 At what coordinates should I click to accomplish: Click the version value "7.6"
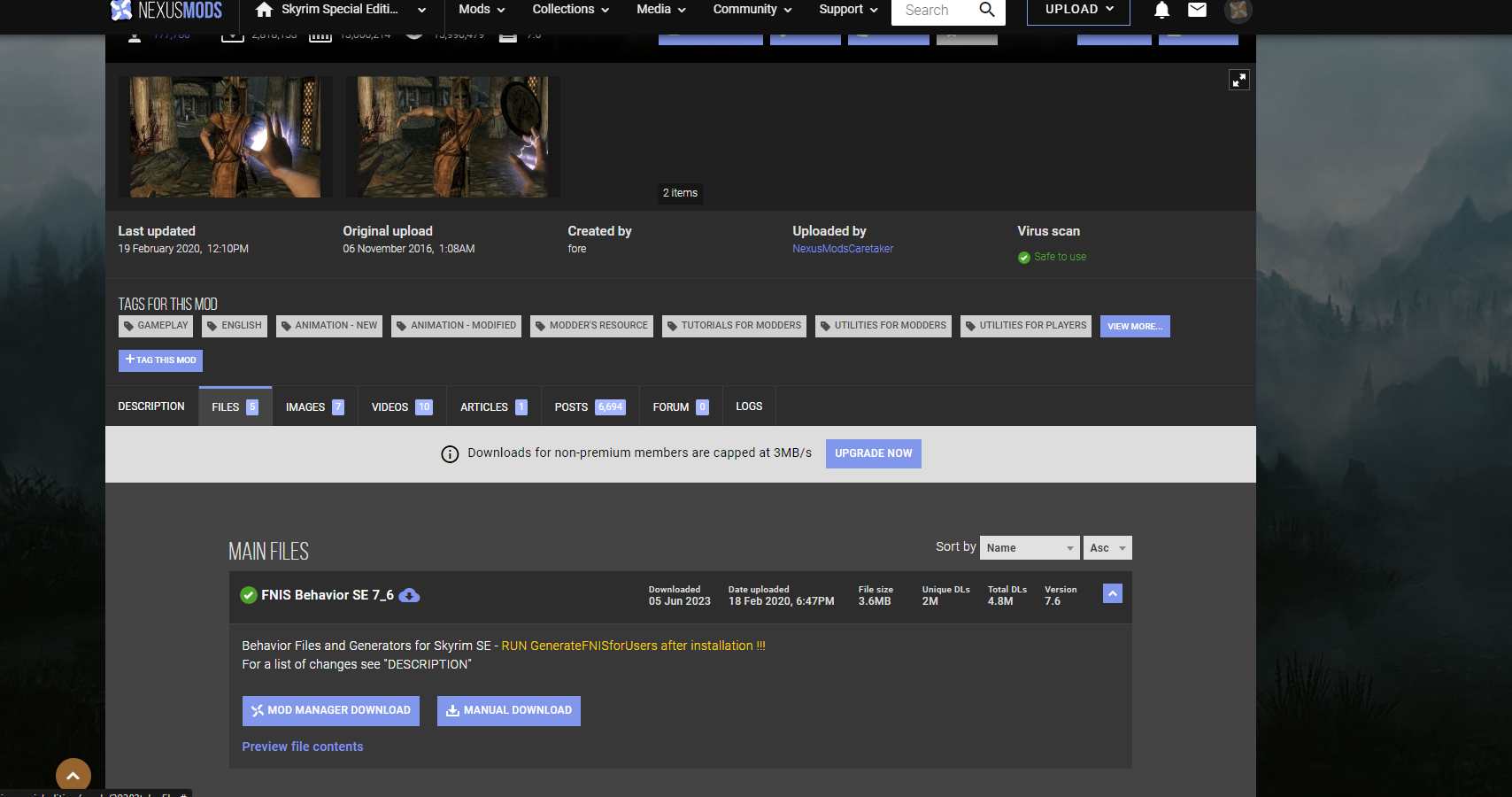click(1053, 601)
